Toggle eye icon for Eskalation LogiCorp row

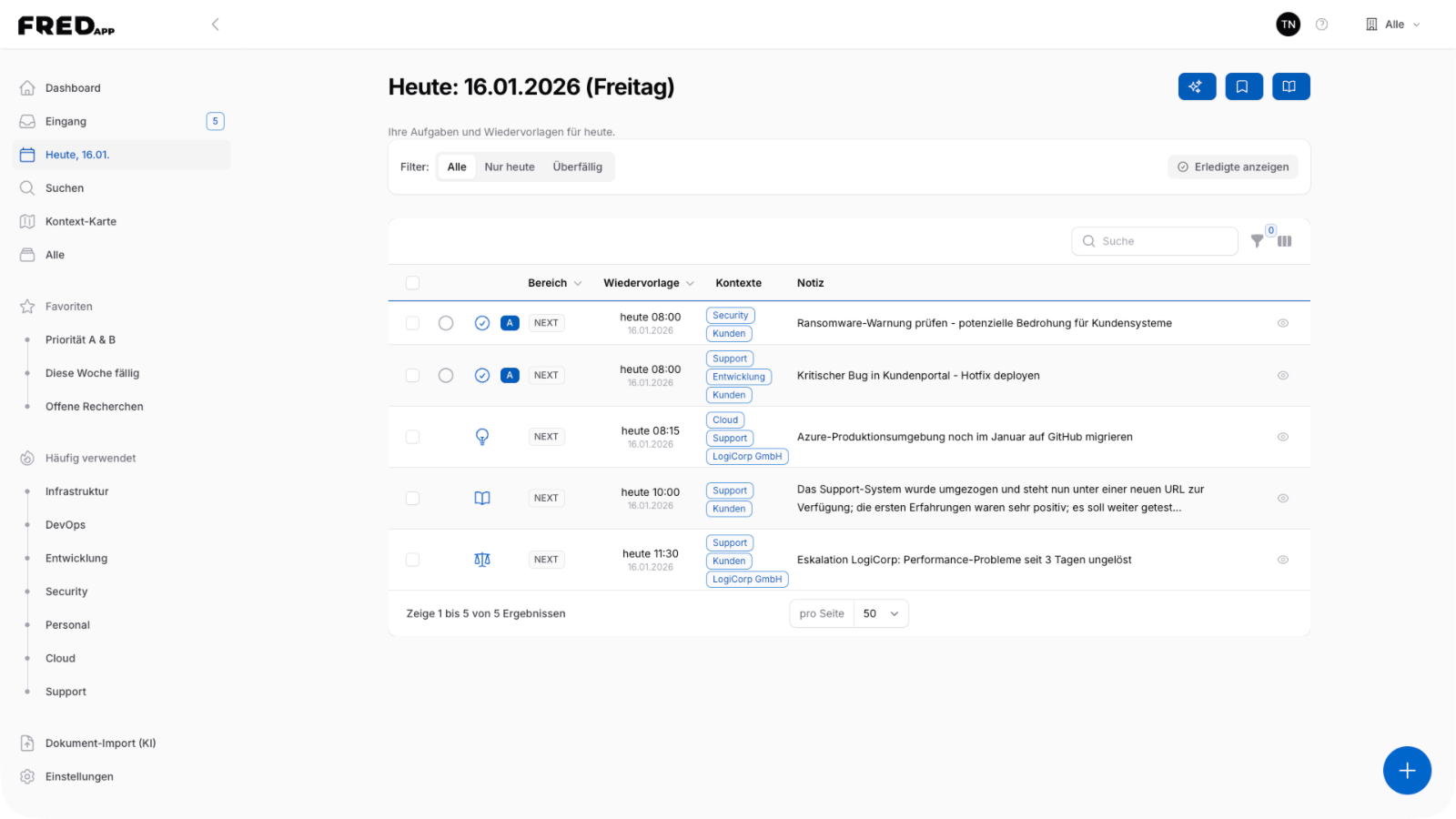click(1282, 560)
